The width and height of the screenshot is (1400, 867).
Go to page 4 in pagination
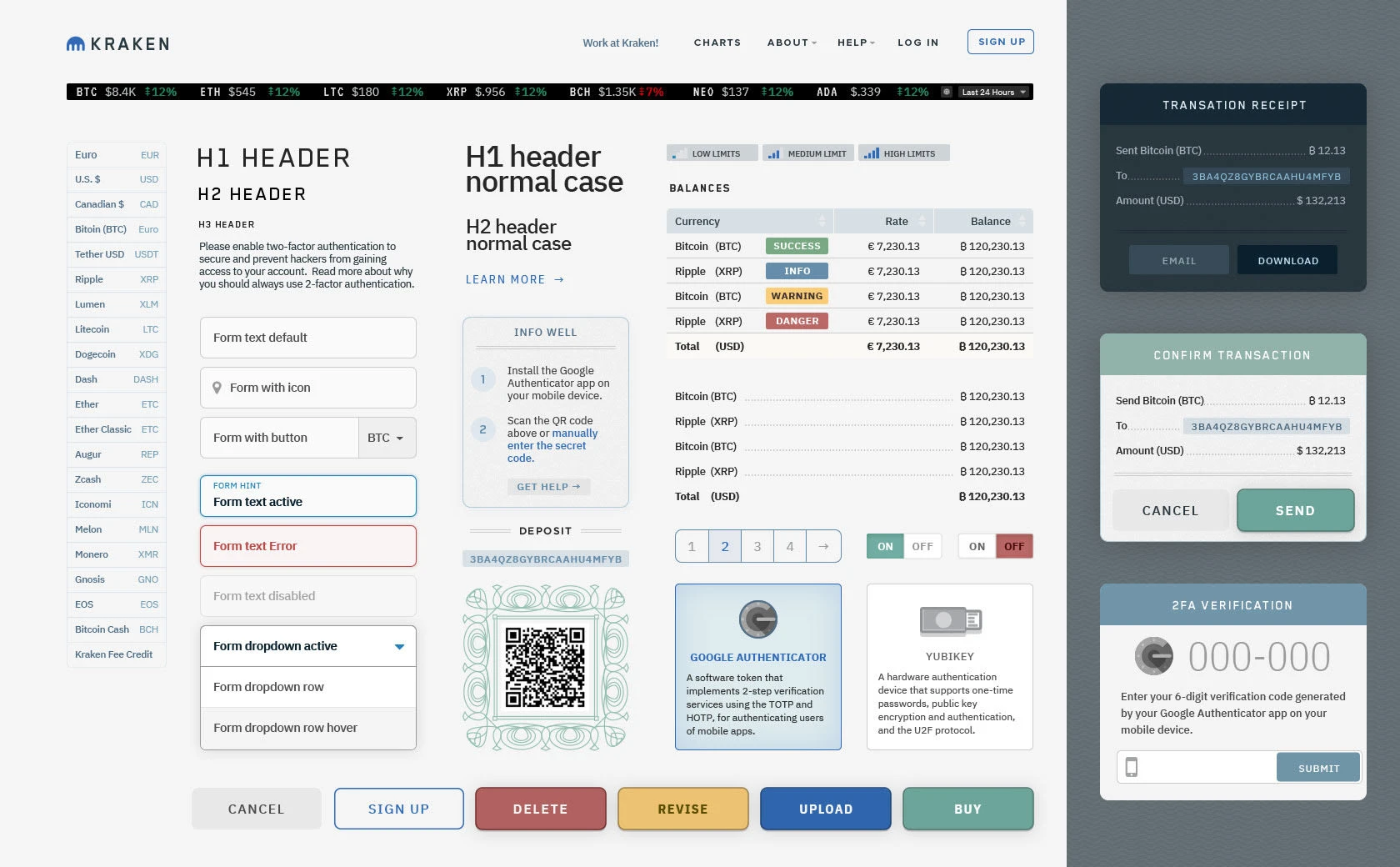790,546
